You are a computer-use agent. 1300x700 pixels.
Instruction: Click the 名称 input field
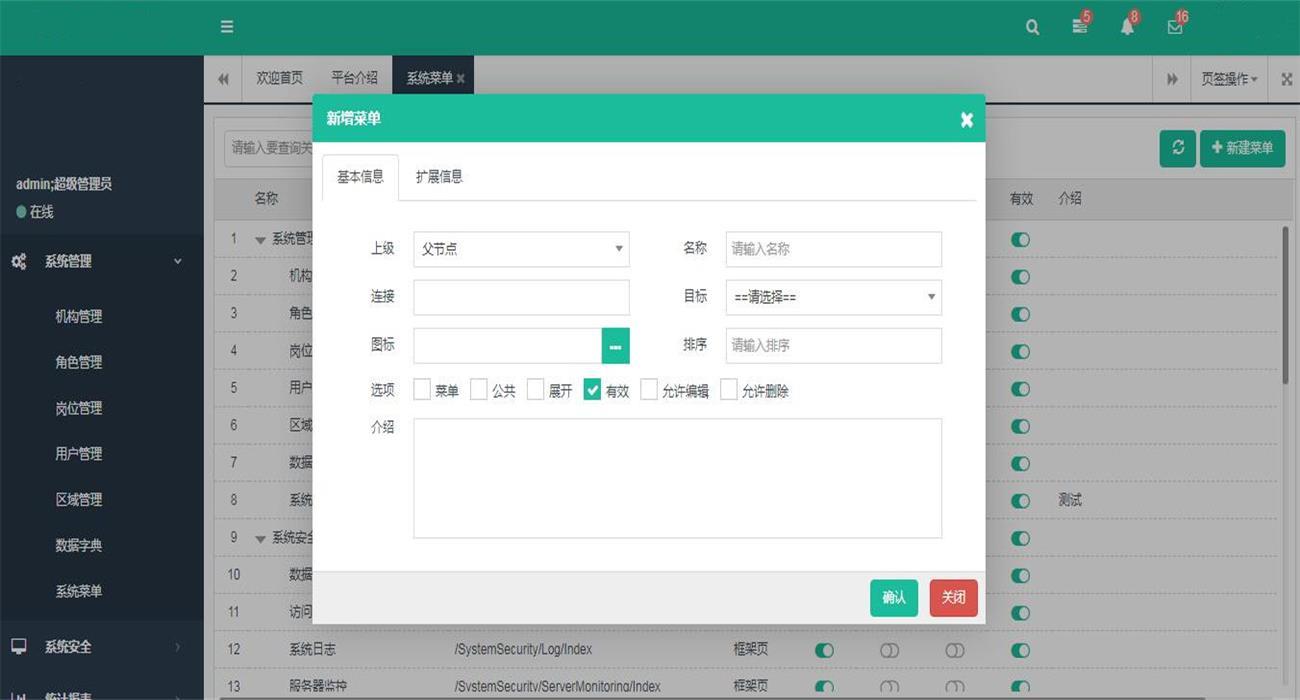click(x=833, y=249)
